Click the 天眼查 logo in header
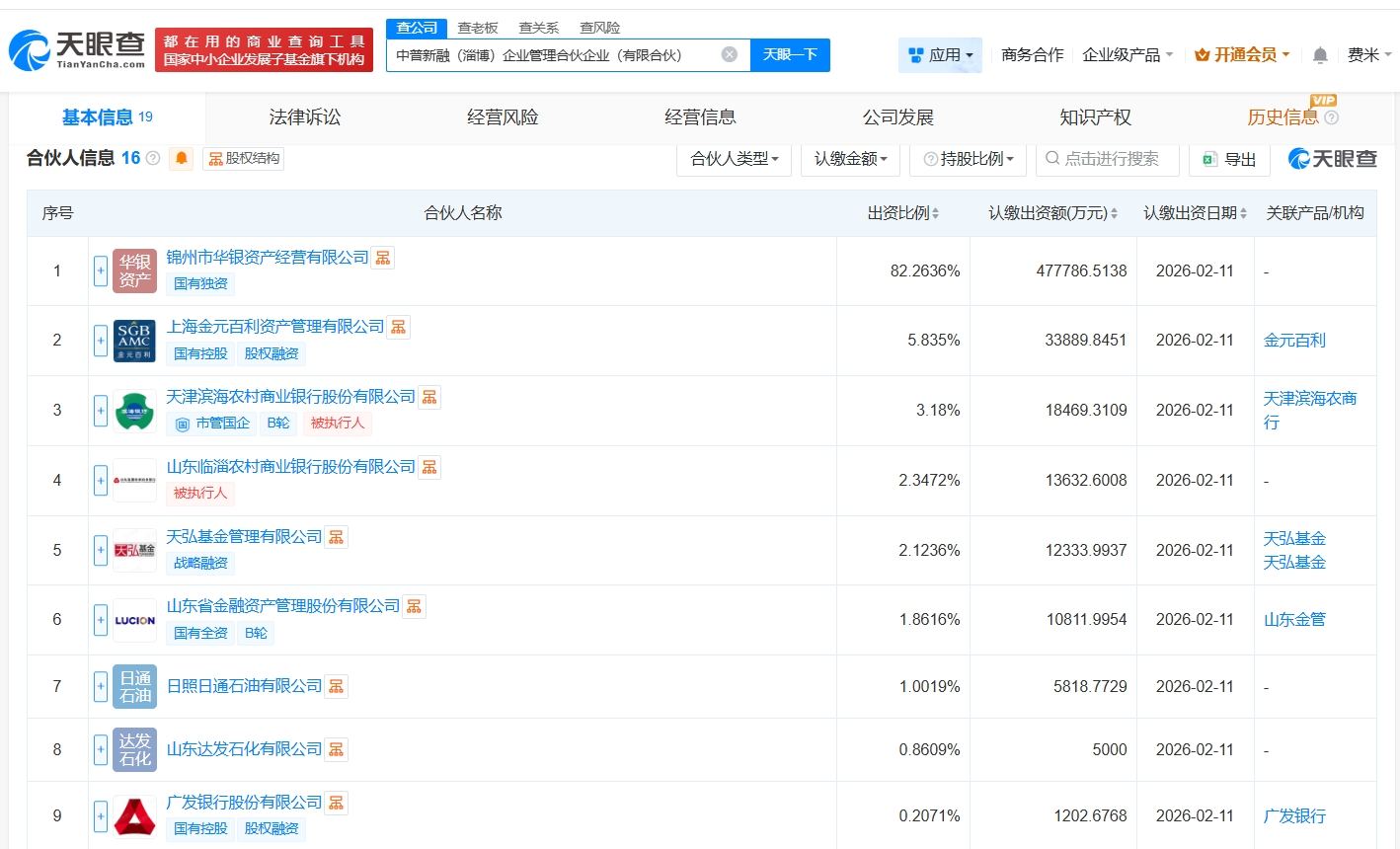The image size is (1400, 849). [77, 49]
